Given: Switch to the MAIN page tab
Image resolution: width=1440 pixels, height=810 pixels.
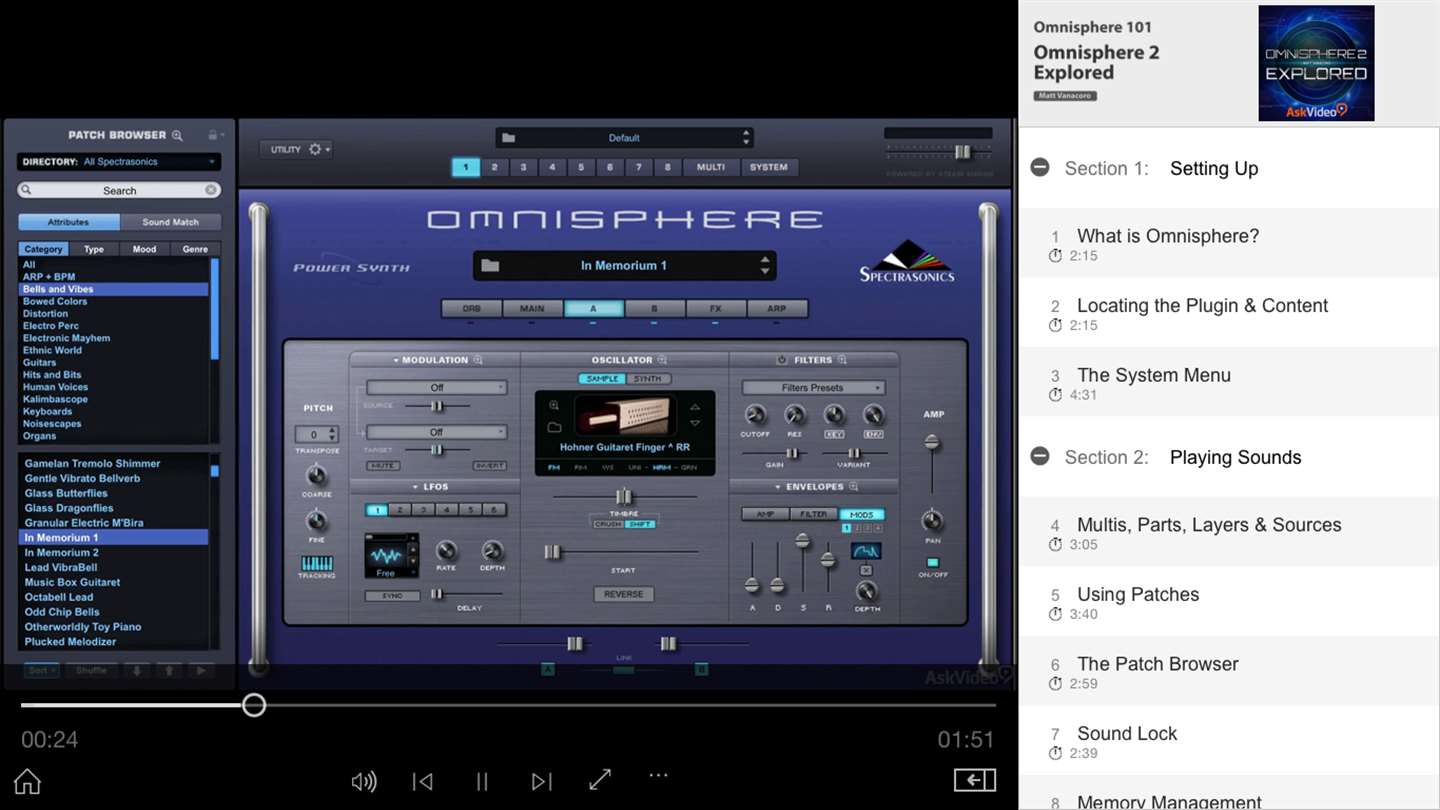Looking at the screenshot, I should click(x=532, y=309).
